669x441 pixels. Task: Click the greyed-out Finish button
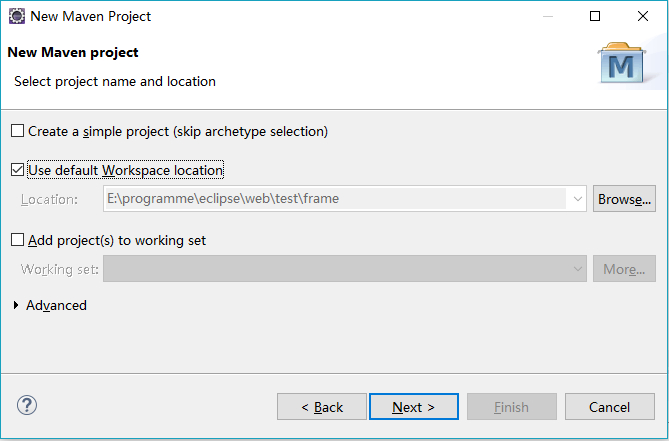pyautogui.click(x=512, y=407)
